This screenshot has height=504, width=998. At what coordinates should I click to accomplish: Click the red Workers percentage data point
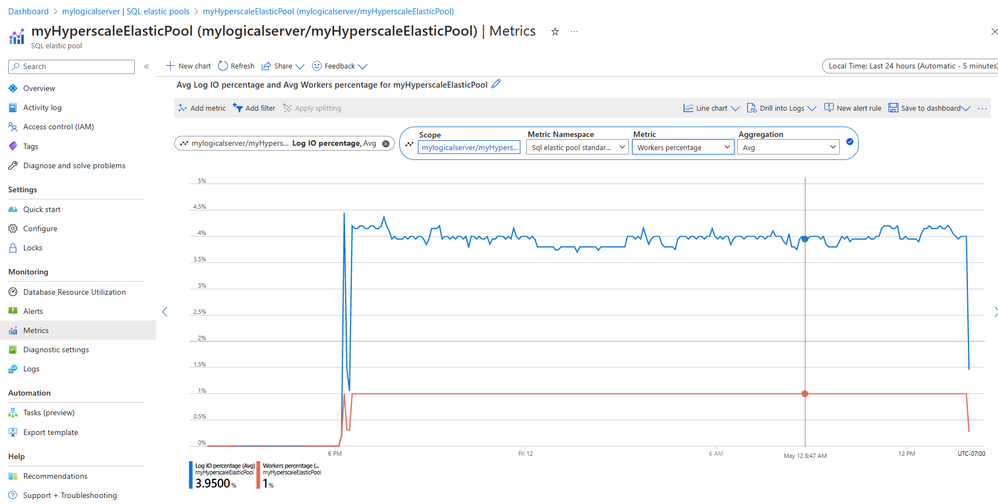(805, 394)
